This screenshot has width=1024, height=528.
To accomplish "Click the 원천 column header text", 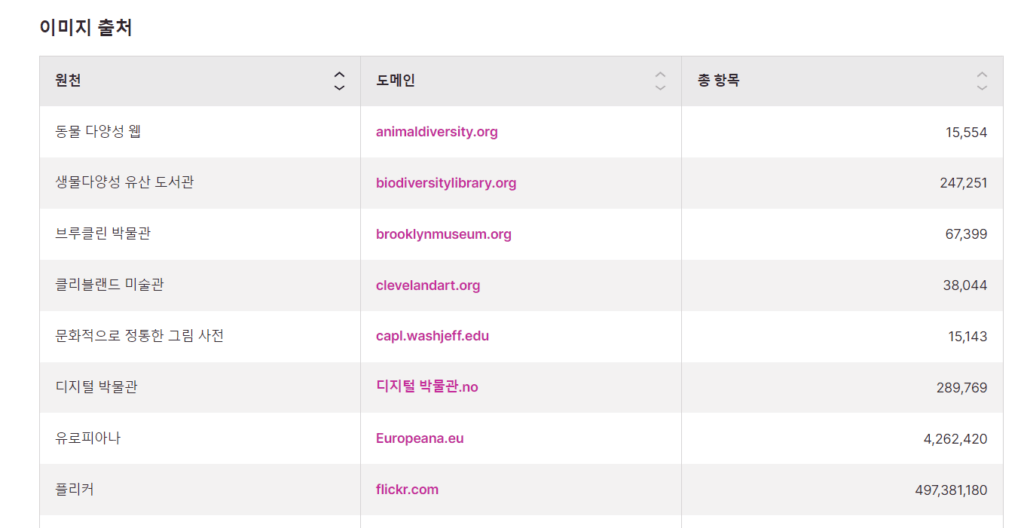I will (68, 81).
